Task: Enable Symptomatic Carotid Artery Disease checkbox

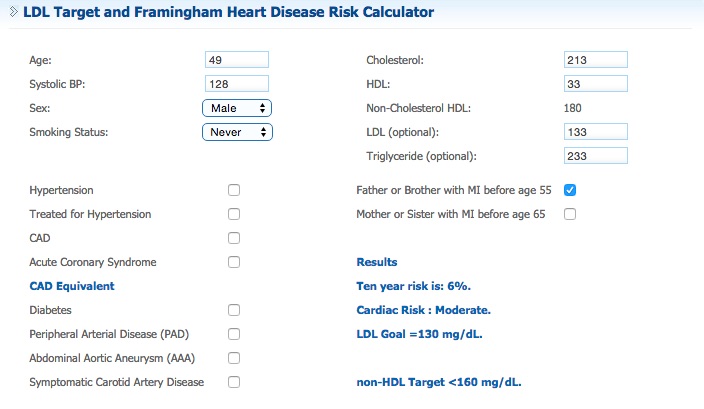Action: (234, 382)
